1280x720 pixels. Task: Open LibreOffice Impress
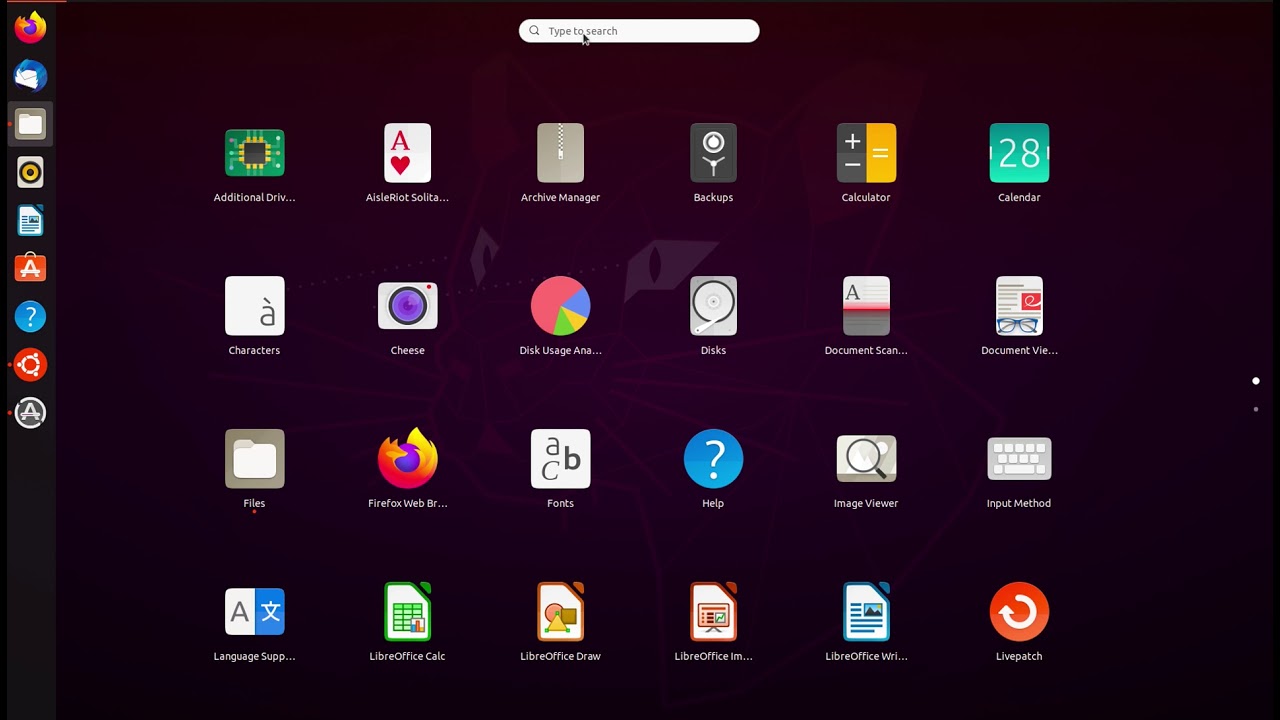pos(713,613)
